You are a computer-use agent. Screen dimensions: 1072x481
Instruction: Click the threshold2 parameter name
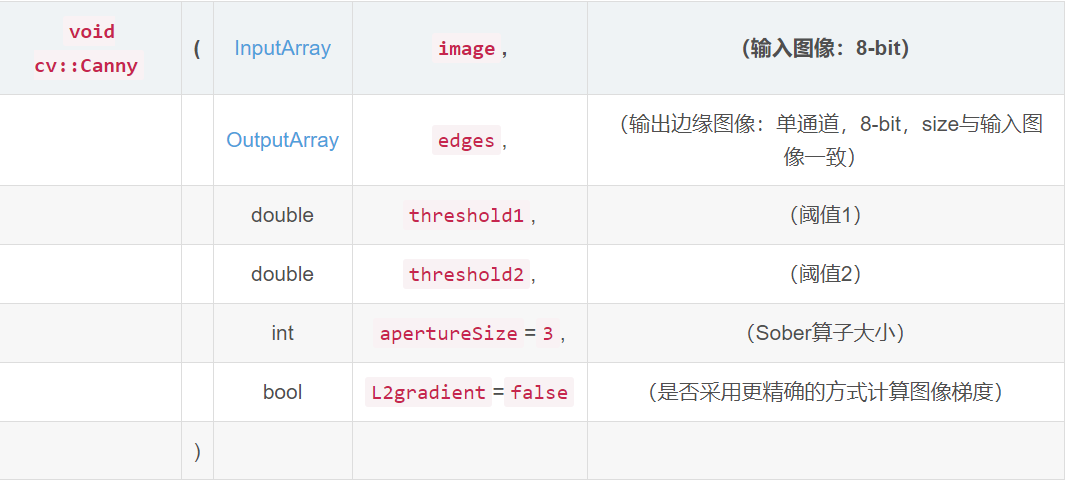(466, 274)
